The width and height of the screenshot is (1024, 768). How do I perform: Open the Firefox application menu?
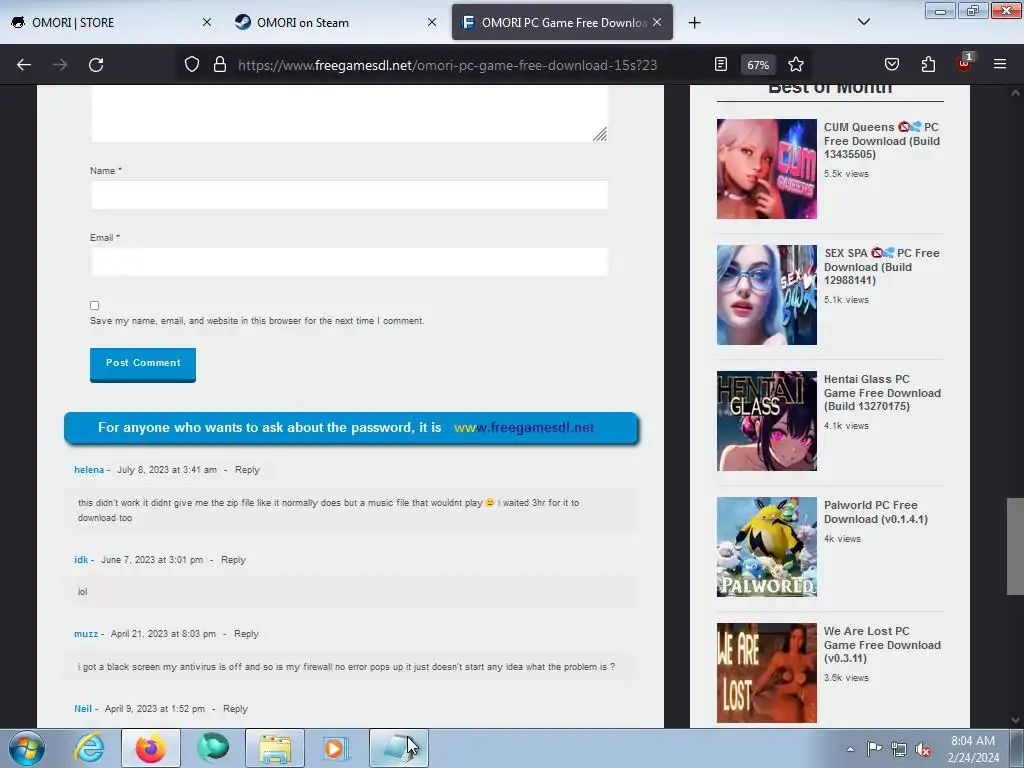(x=1000, y=64)
